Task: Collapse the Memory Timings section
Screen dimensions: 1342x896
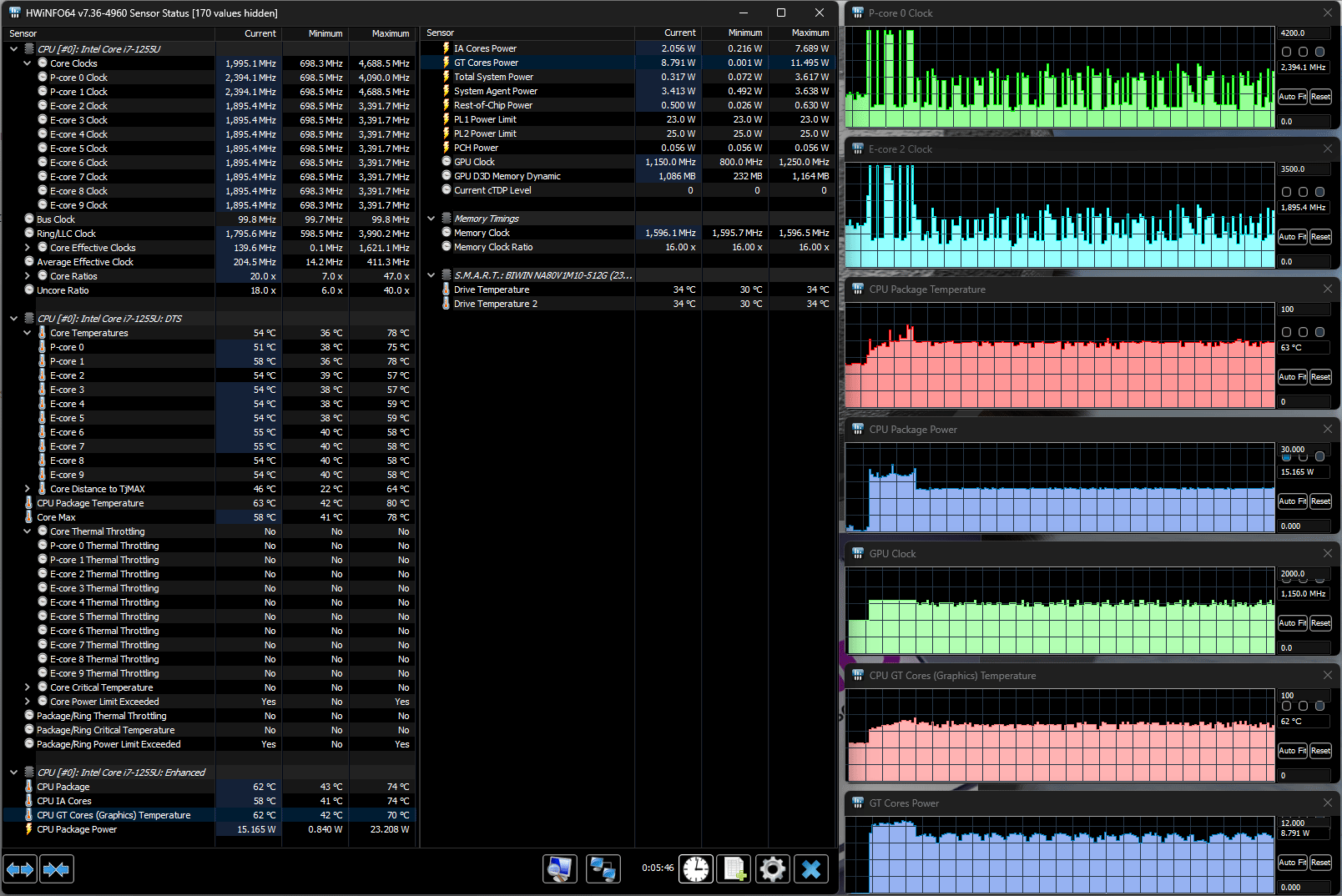Action: (x=431, y=219)
